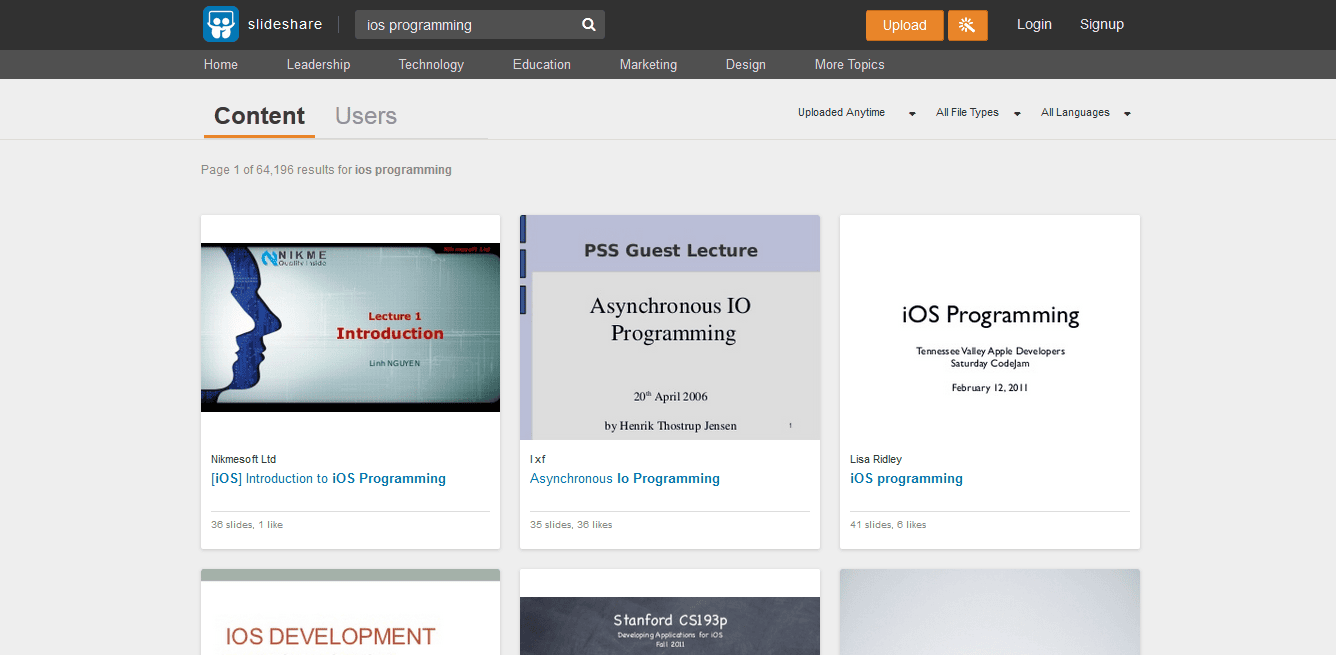This screenshot has height=655, width=1336.
Task: Click the SlideShare logo icon
Action: coord(221,24)
